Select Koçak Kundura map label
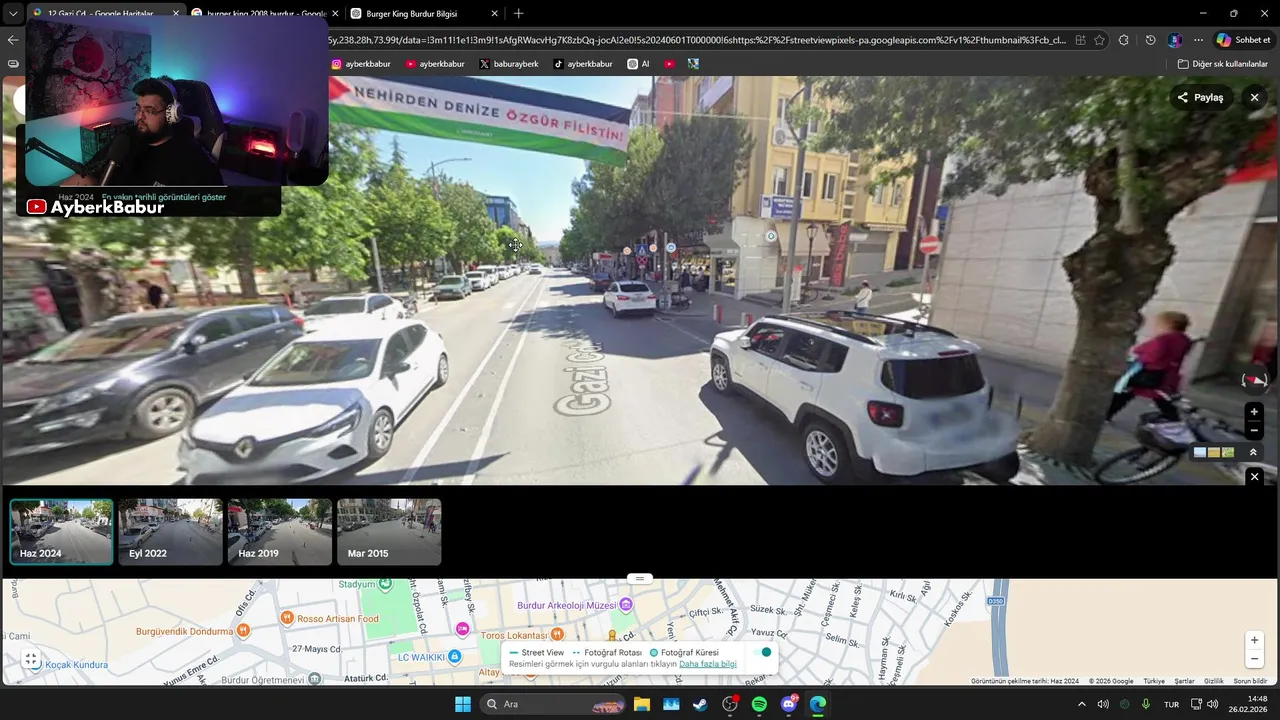The height and width of the screenshot is (720, 1280). click(76, 665)
